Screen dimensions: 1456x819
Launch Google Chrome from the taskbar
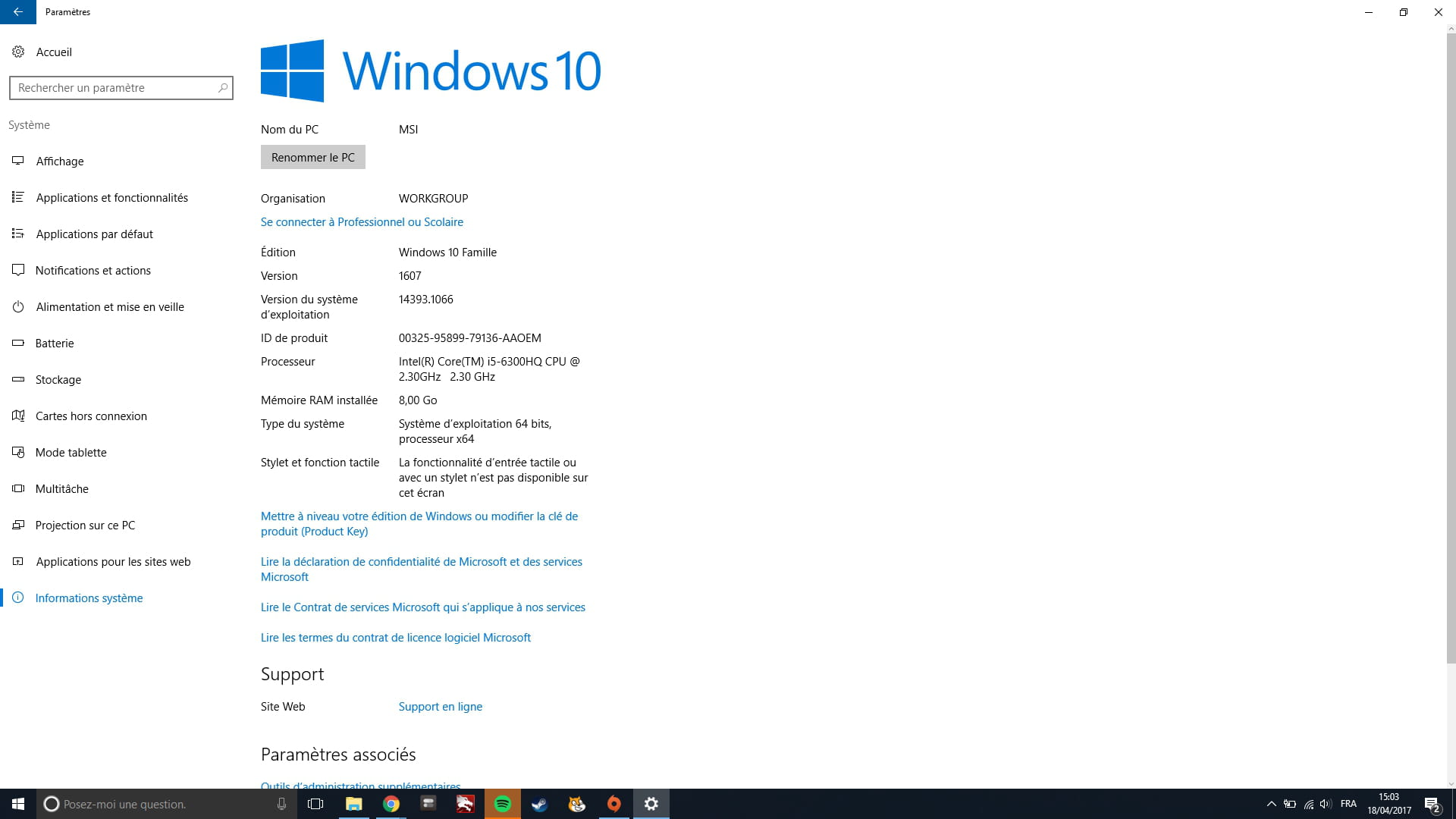pyautogui.click(x=391, y=804)
